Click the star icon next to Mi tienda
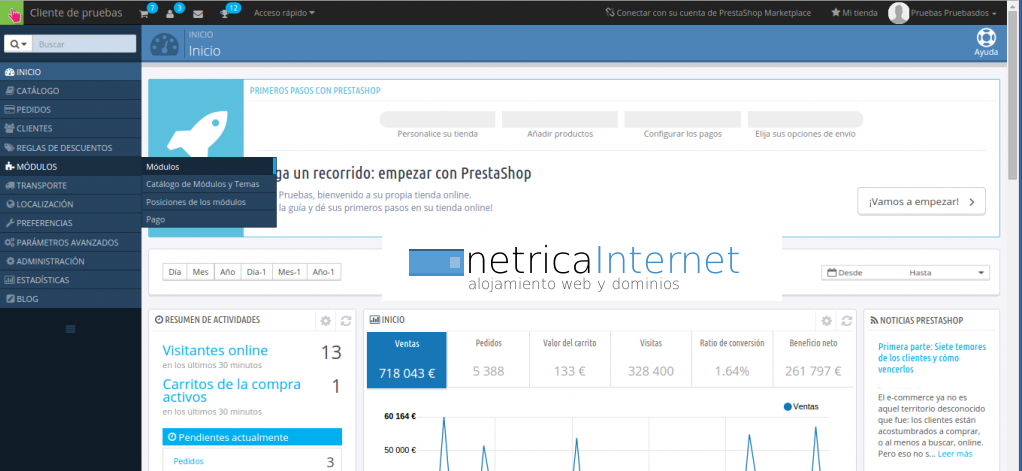 [836, 12]
